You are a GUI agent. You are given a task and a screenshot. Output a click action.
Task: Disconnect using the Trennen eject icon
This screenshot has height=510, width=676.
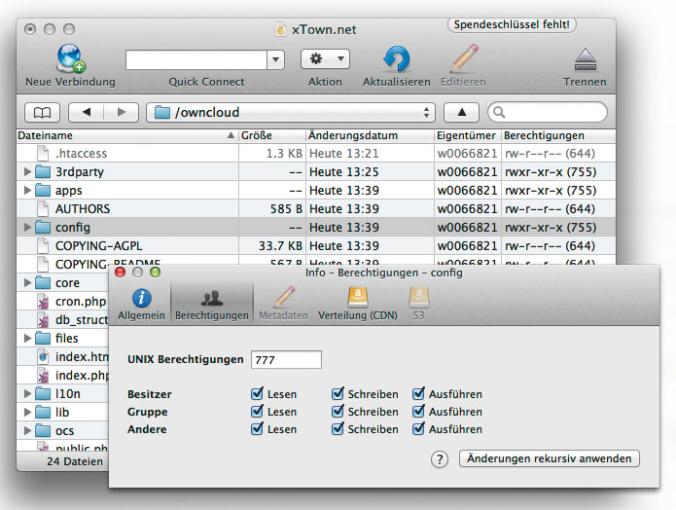tap(585, 59)
